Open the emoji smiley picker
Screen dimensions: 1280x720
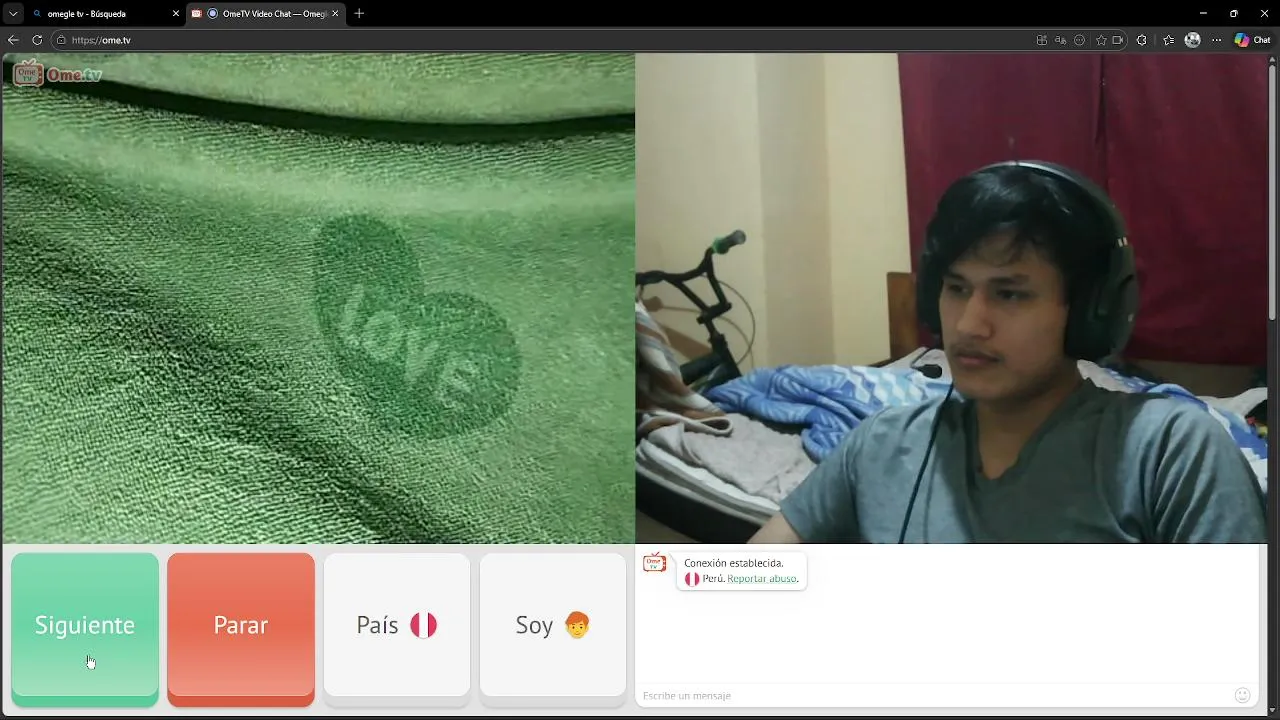click(1242, 695)
